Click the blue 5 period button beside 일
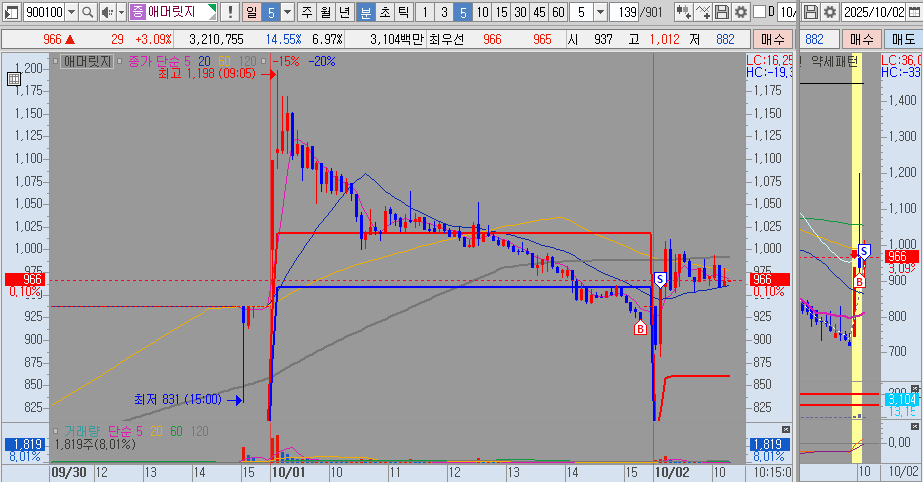 (x=271, y=12)
